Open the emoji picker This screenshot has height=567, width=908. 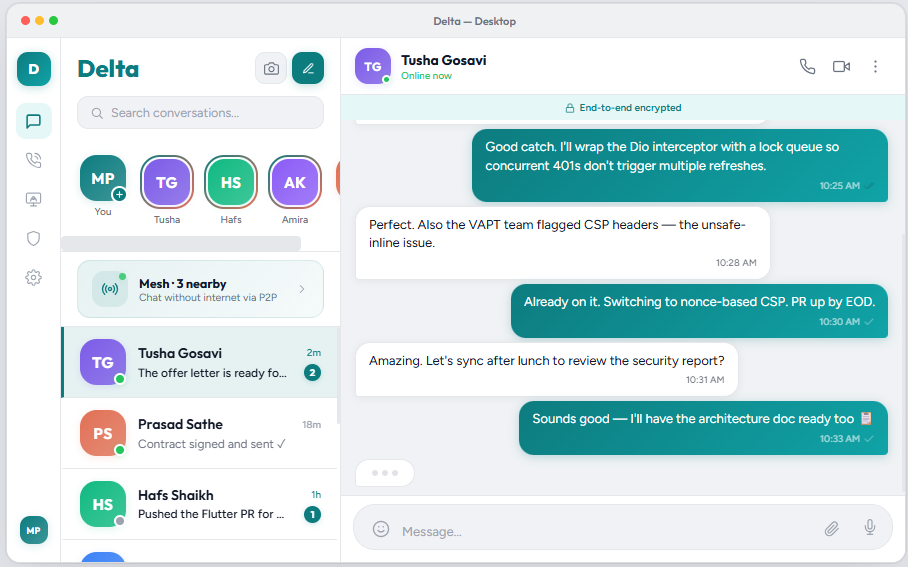pos(380,528)
